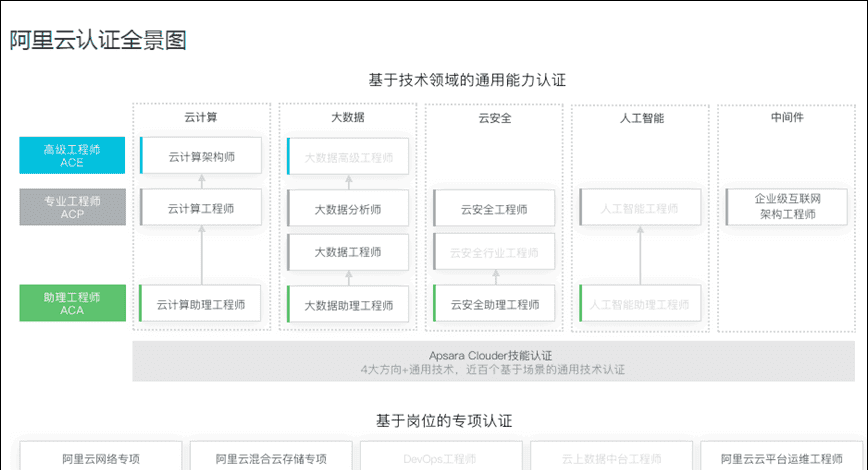Open the 云安全行业工程师 certification
Viewport: 868px width, 470px height.
pos(494,252)
